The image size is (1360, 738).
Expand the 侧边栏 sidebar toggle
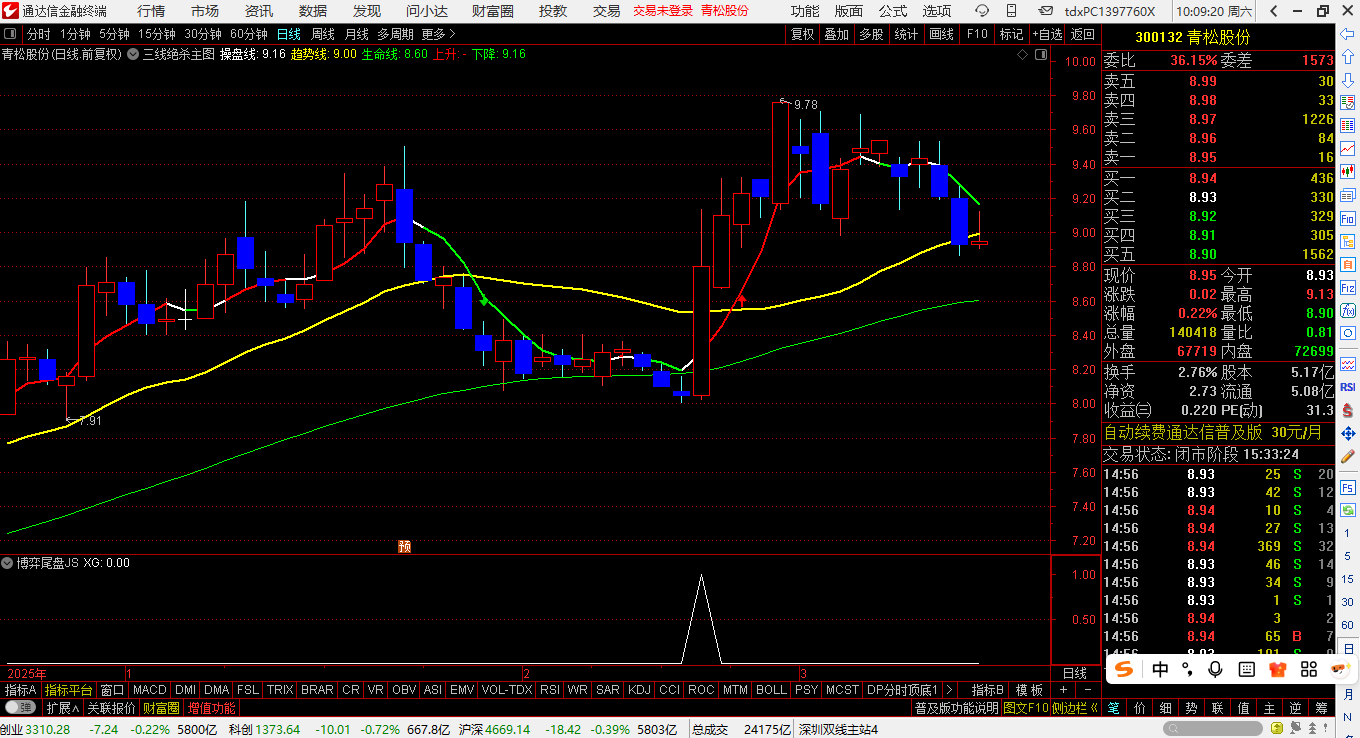pyautogui.click(x=1075, y=707)
